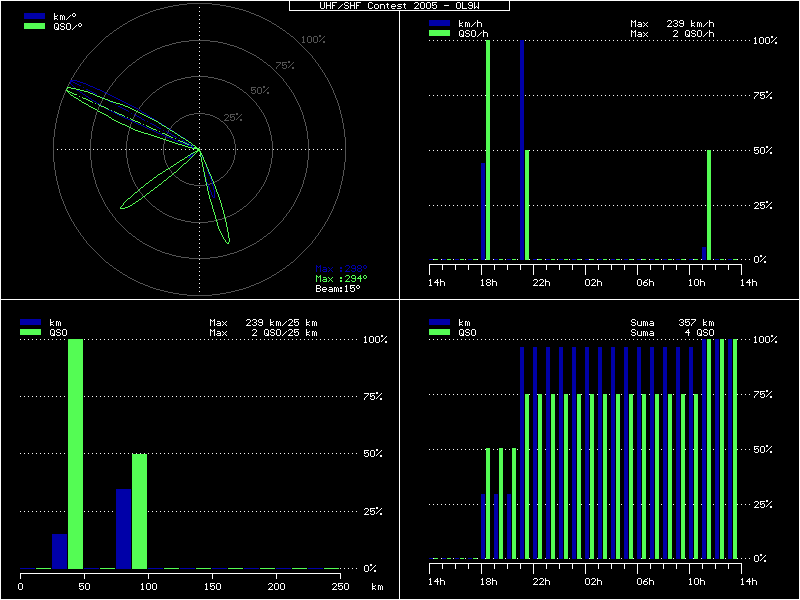Click the 25% axis label in Suma chart
The width and height of the screenshot is (800, 600).
pyautogui.click(x=763, y=505)
